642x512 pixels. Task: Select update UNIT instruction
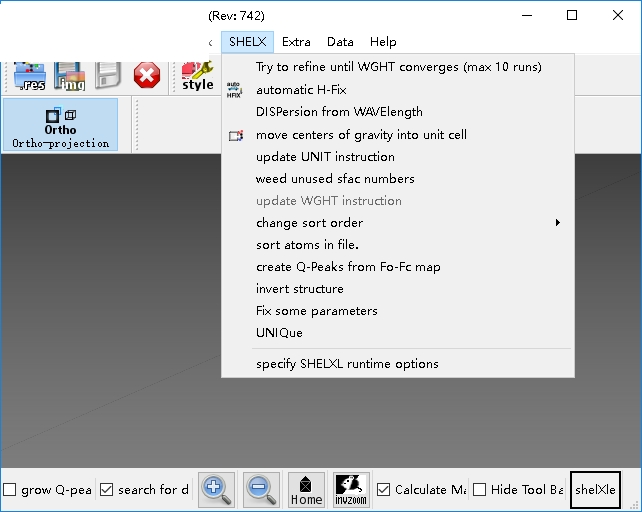[398, 157]
